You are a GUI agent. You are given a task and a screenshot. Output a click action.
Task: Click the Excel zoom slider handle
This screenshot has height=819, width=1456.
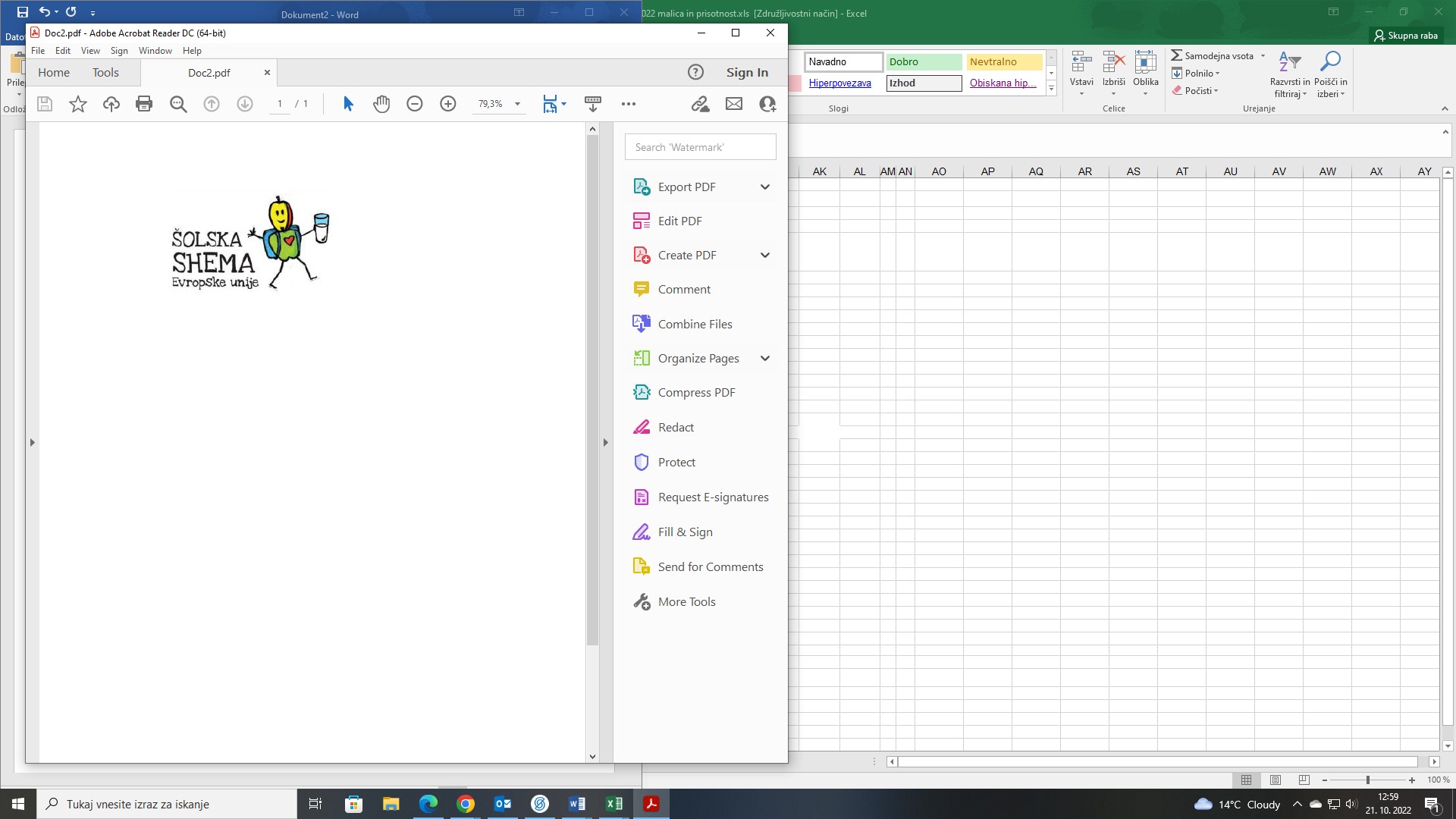click(1367, 780)
